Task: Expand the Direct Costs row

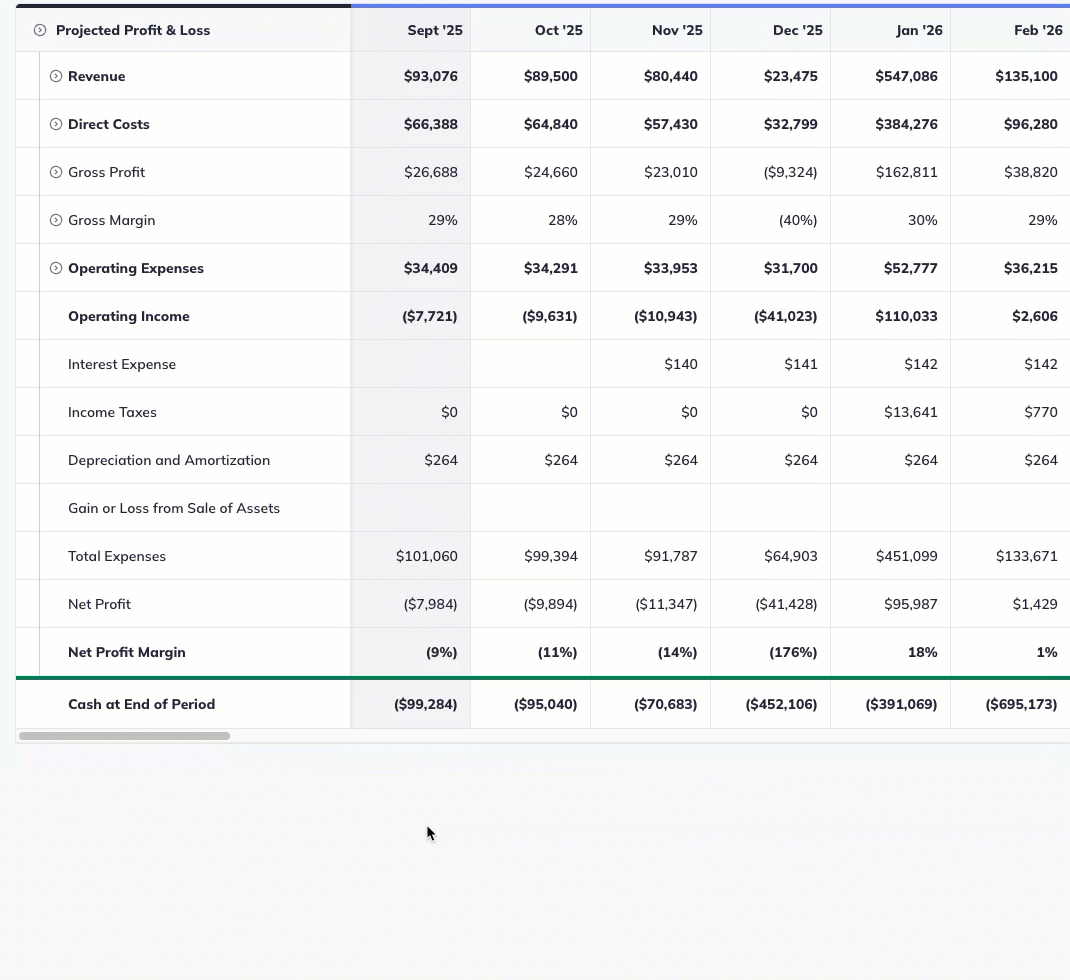Action: point(56,124)
